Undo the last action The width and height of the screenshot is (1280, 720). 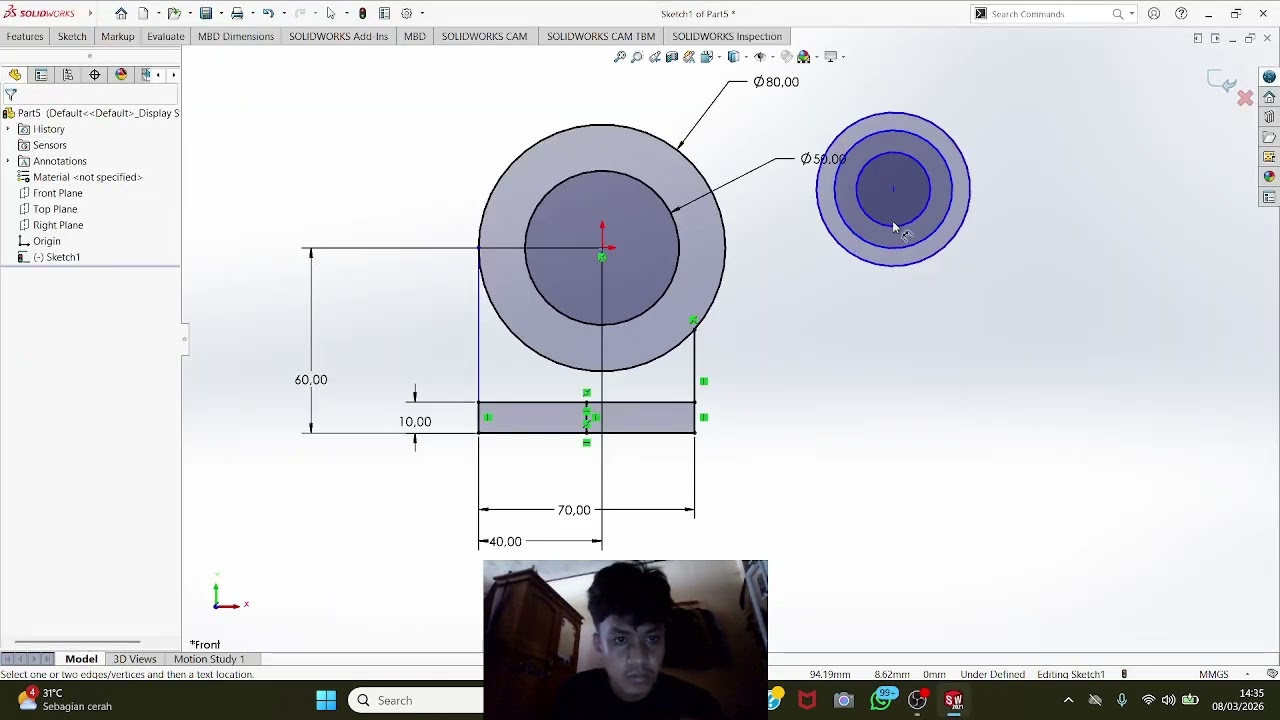click(268, 14)
